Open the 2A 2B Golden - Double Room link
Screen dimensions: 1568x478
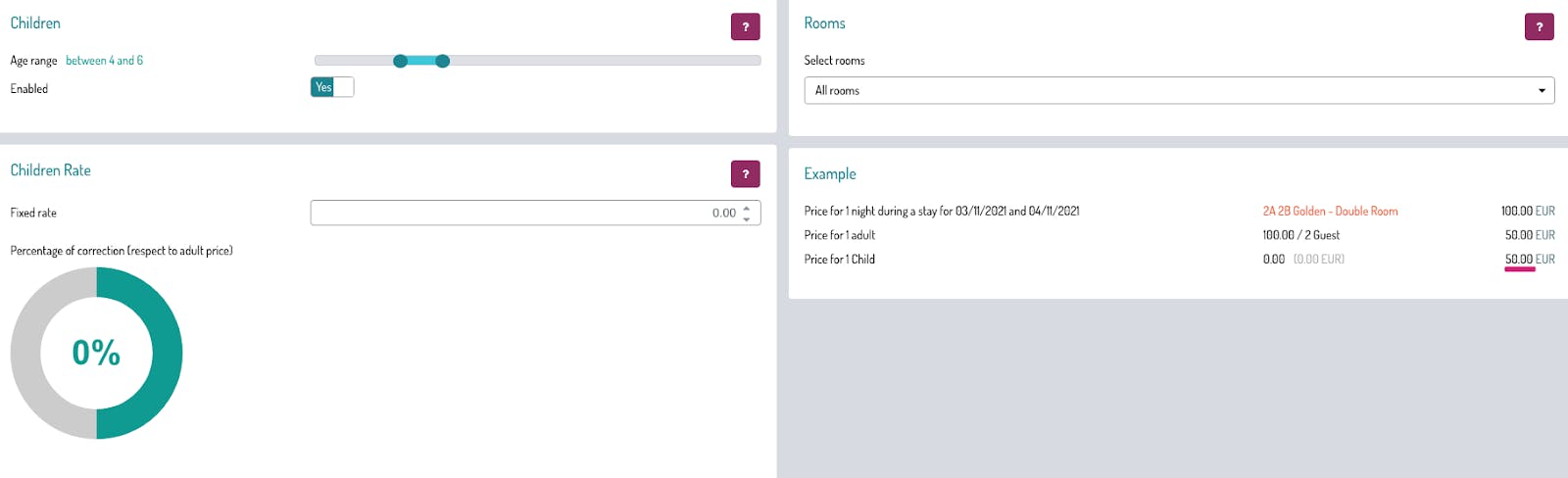pyautogui.click(x=1330, y=211)
